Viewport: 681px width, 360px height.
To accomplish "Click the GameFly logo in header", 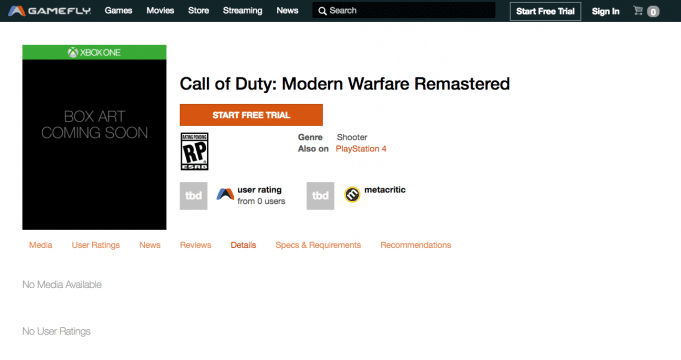I will pos(50,11).
